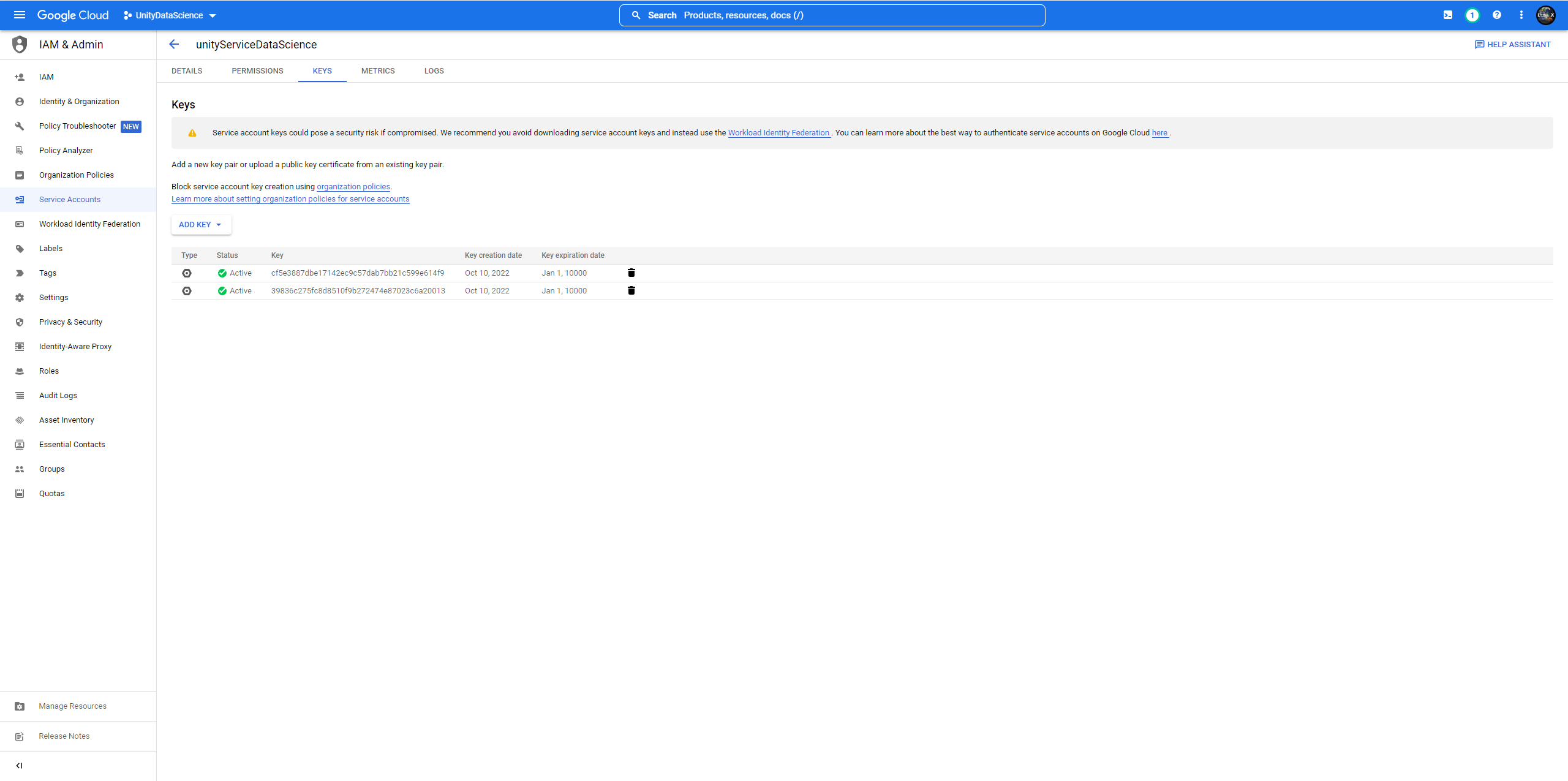The height and width of the screenshot is (781, 1568).
Task: Expand the UnityDataScience project selector
Action: click(170, 15)
